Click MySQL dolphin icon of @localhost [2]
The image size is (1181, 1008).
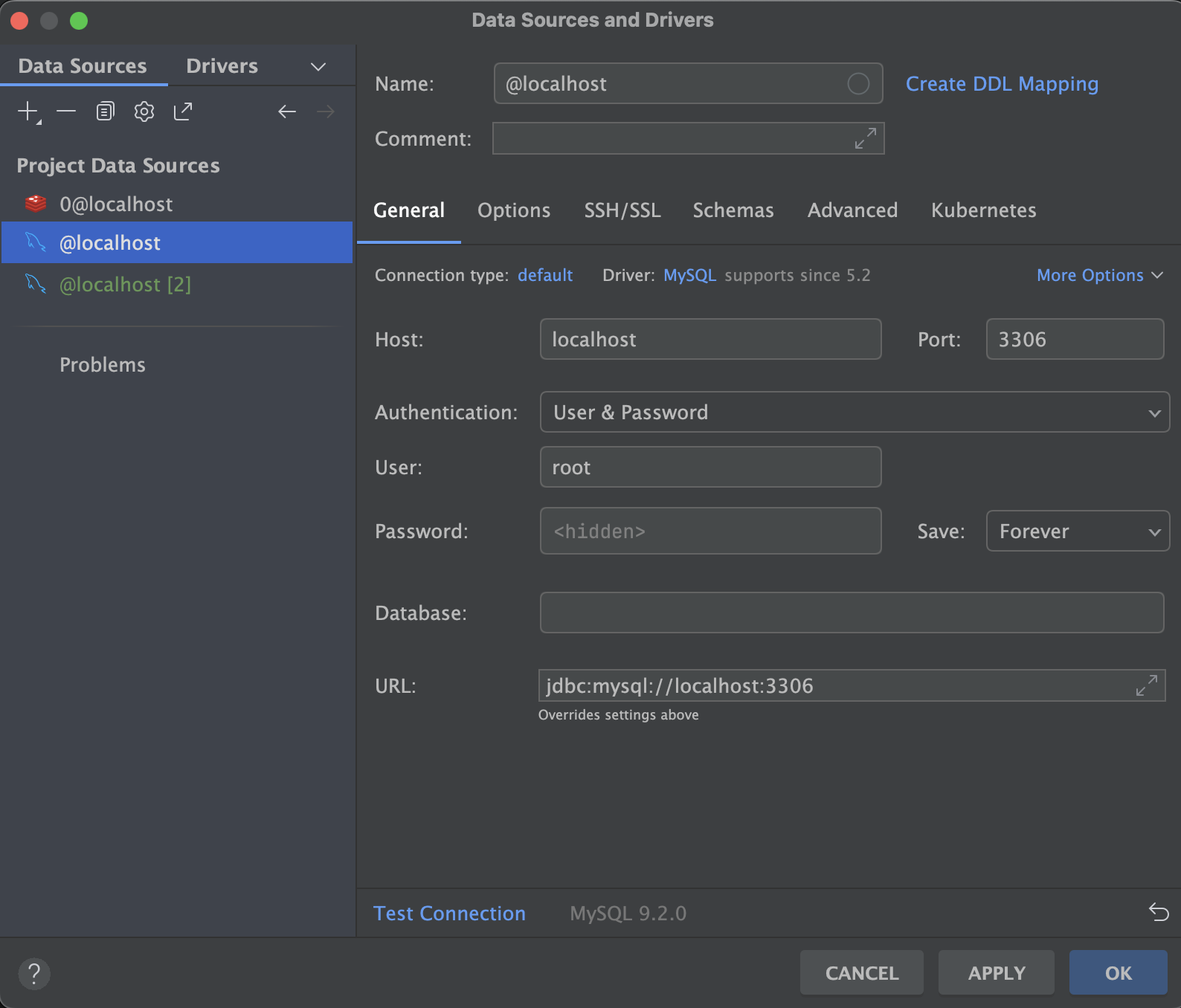[x=35, y=284]
